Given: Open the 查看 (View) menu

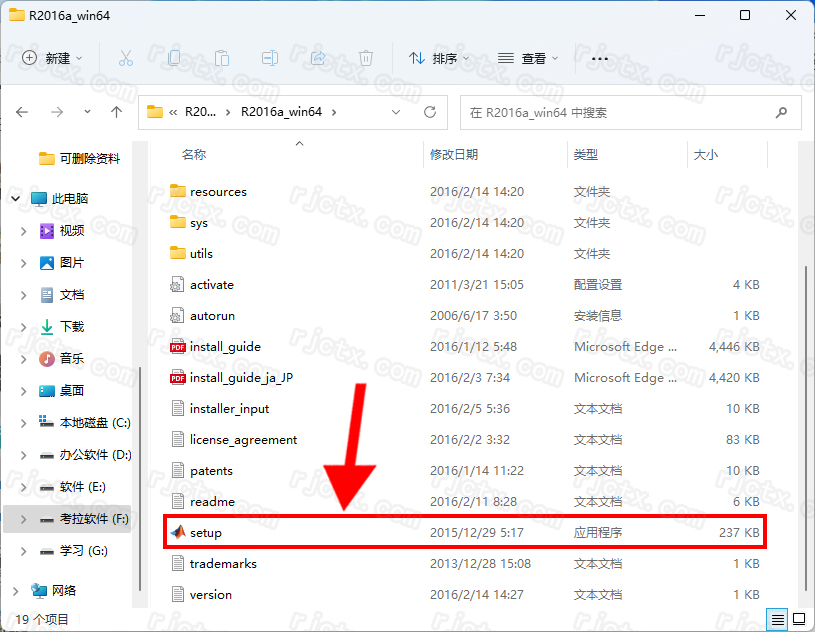Looking at the screenshot, I should pos(529,58).
